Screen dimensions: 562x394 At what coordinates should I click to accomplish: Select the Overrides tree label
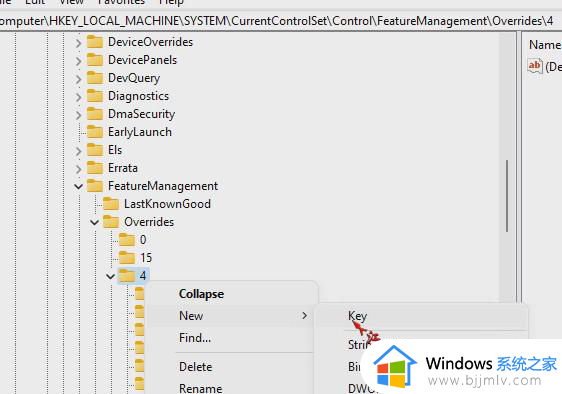click(x=149, y=222)
